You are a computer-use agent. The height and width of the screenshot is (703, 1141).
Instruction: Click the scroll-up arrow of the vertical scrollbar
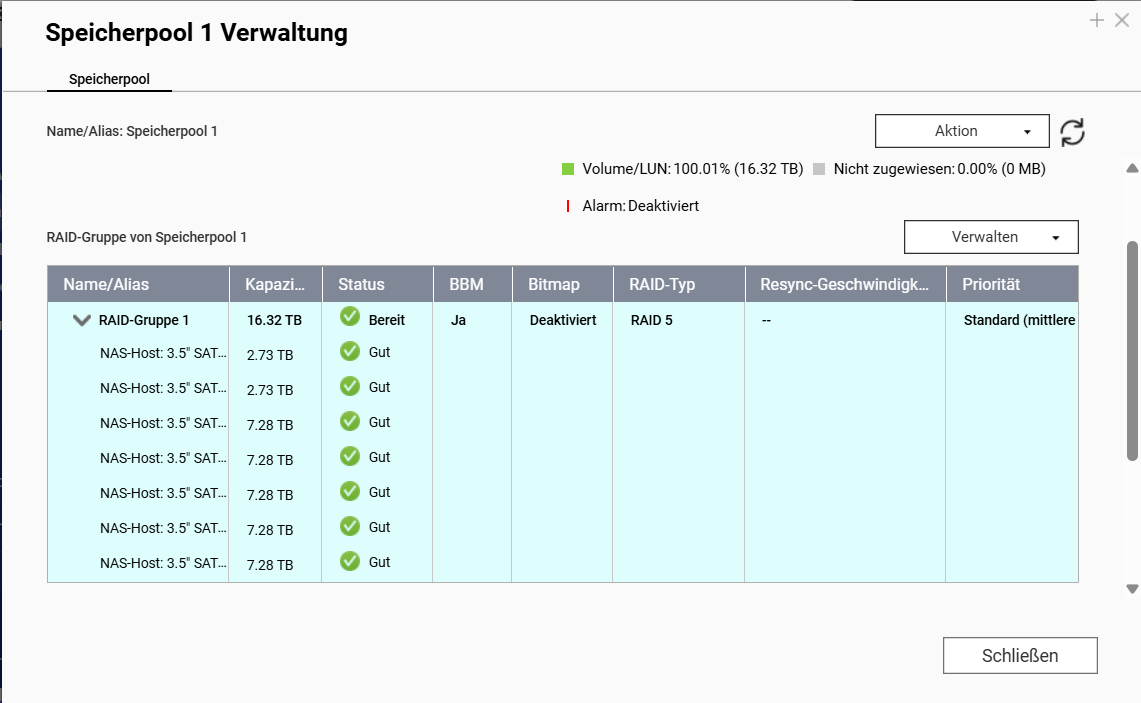point(1132,168)
